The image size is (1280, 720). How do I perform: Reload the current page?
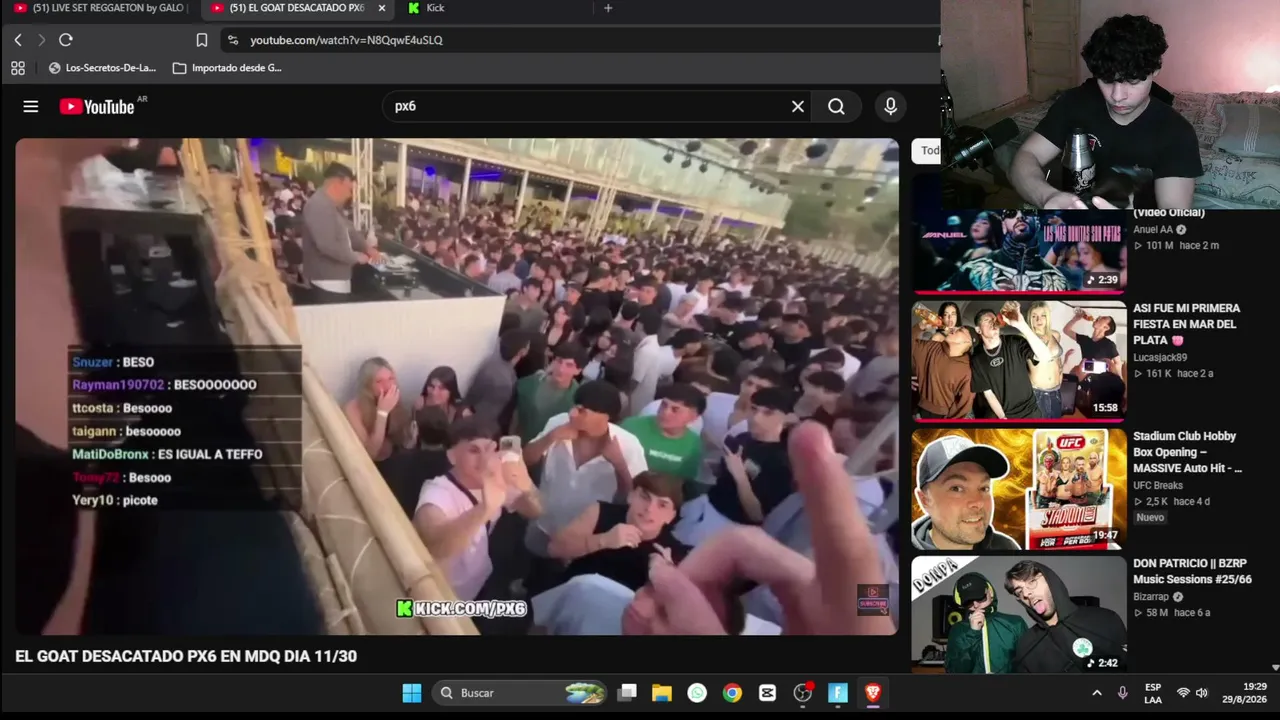point(66,40)
